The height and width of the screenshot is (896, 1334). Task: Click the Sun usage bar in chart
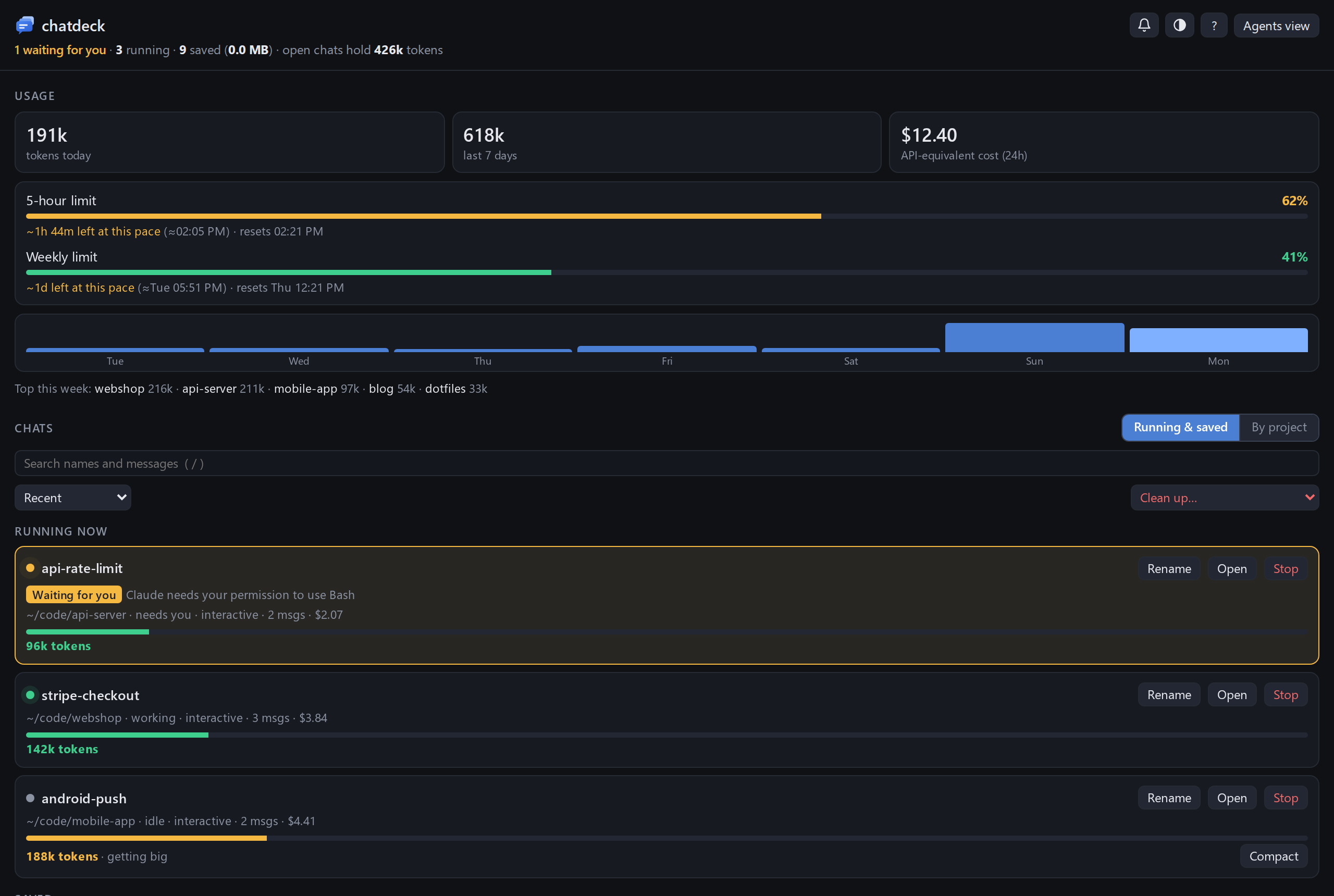(1034, 338)
